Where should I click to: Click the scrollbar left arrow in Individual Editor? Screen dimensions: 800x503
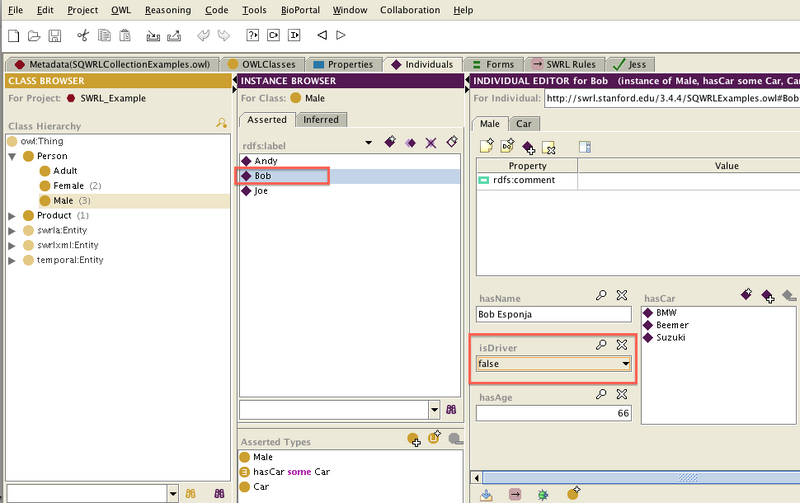[x=477, y=478]
